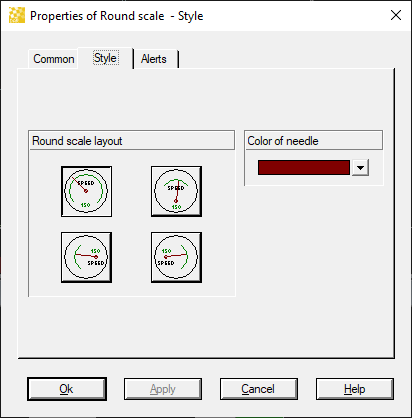The width and height of the screenshot is (412, 418).
Task: Choose the right-arc gauge layout
Action: pyautogui.click(x=176, y=257)
